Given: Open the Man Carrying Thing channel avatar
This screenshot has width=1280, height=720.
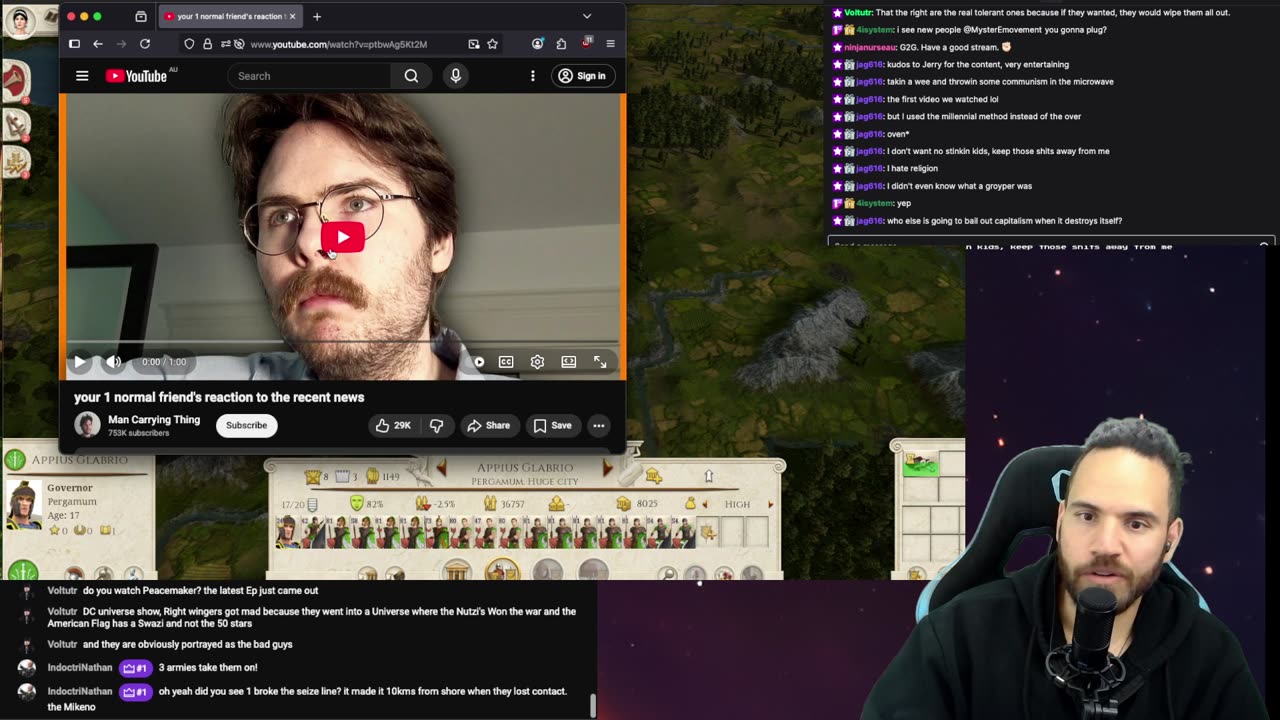Looking at the screenshot, I should [x=87, y=425].
